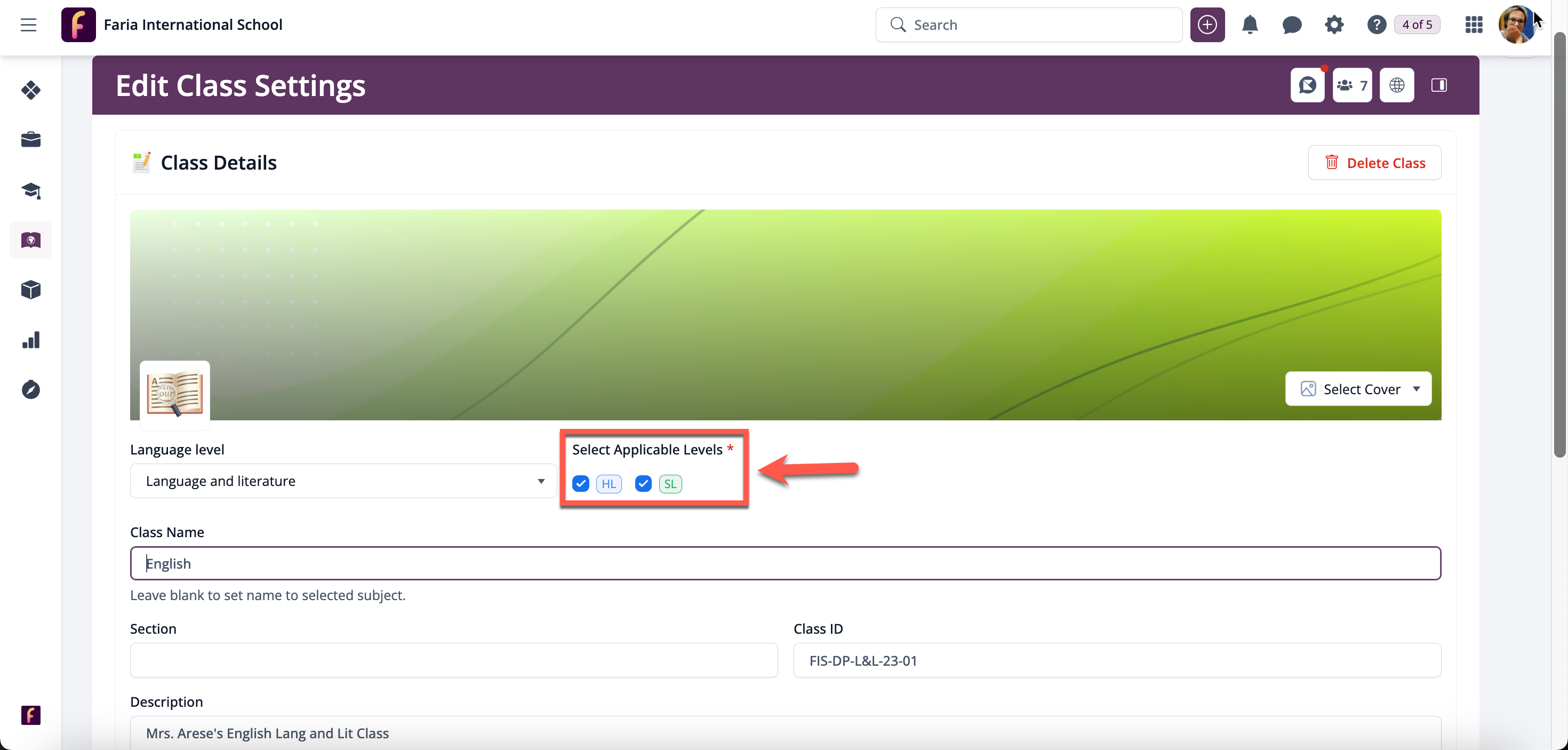Click the purple quick-add plus button
This screenshot has height=750, width=1568.
[1207, 25]
